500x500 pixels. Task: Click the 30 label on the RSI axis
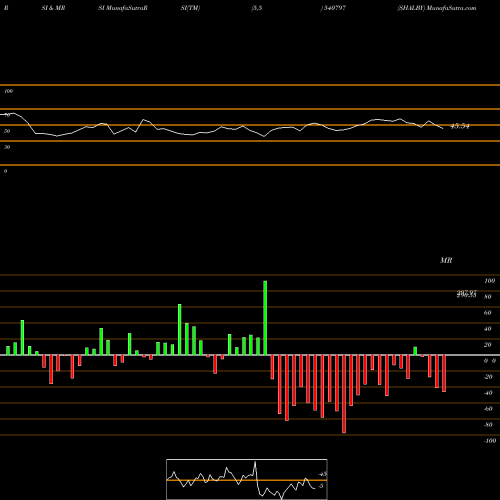pyautogui.click(x=7, y=147)
